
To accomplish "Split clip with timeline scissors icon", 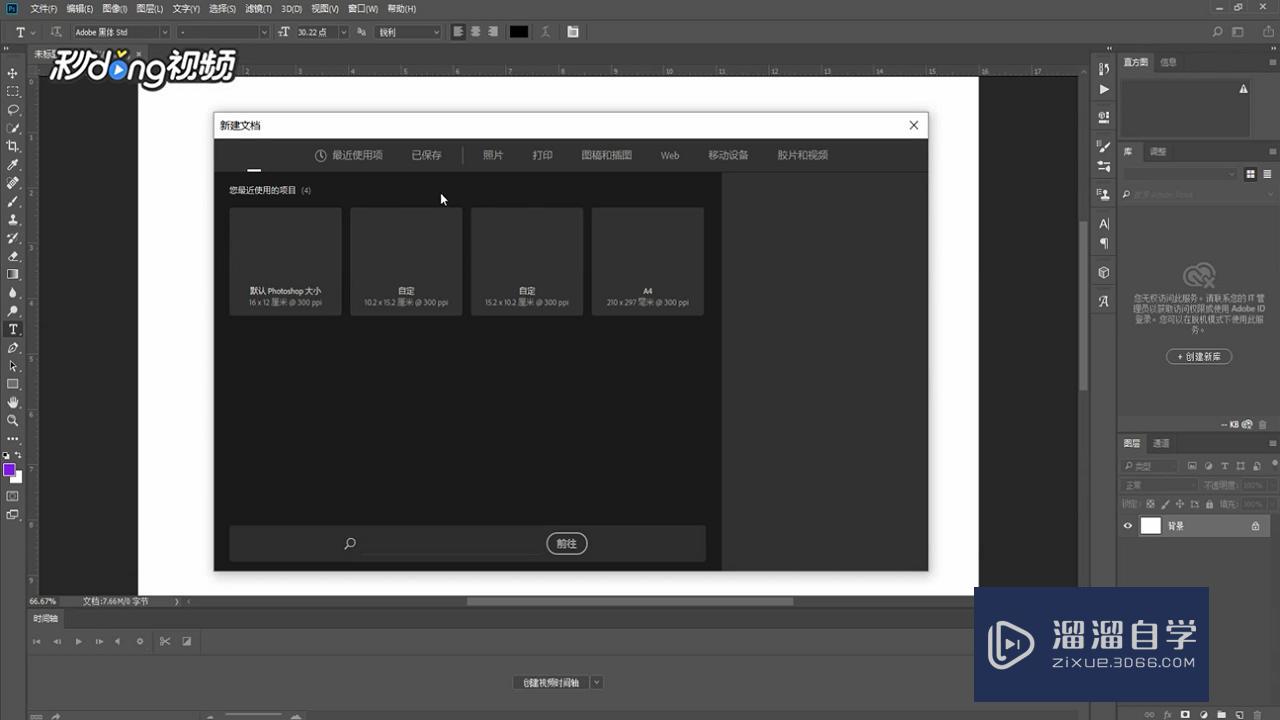I will tap(165, 641).
